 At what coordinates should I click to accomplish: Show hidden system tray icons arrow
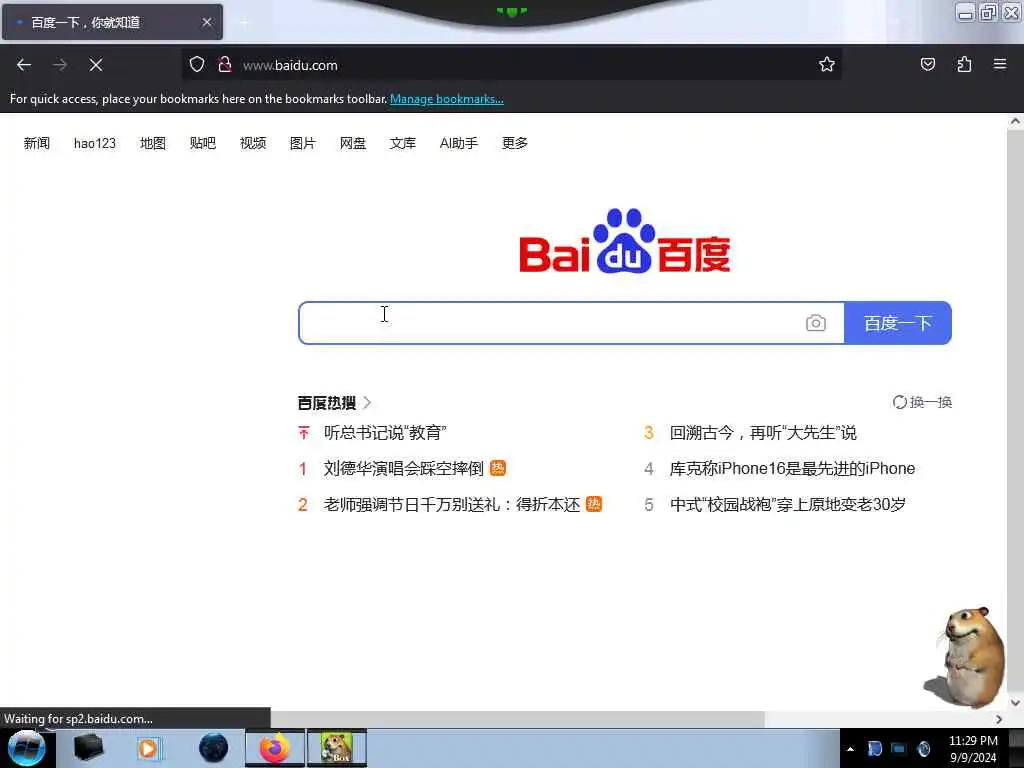[850, 749]
